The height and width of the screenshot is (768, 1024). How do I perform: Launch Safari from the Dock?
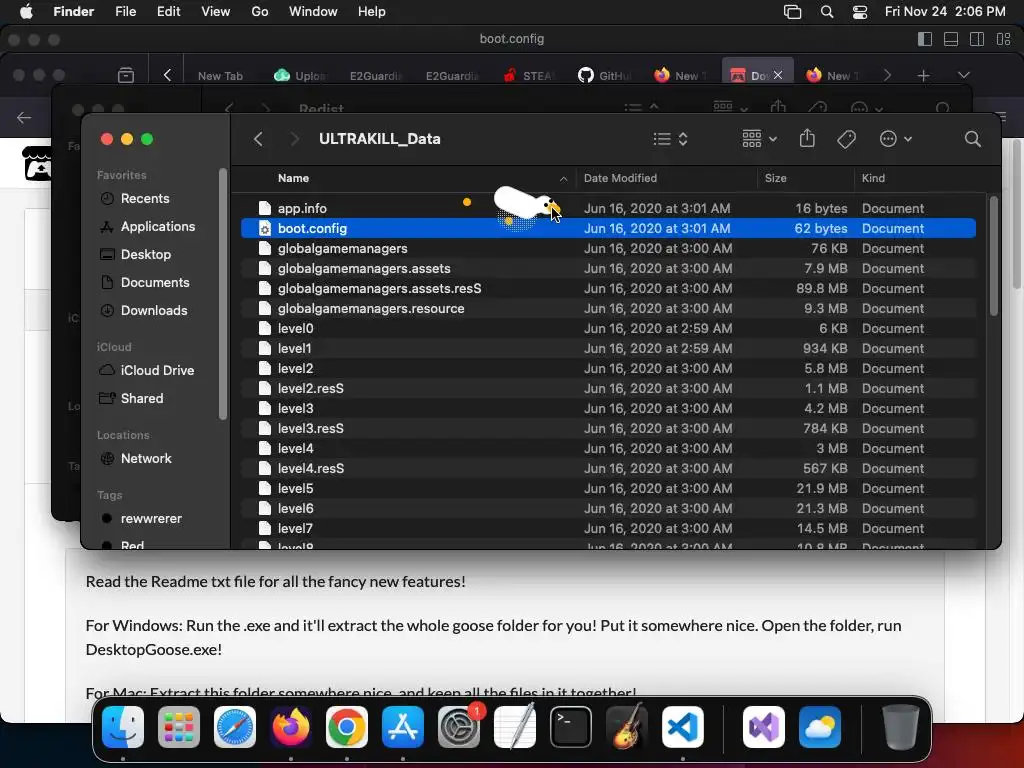click(x=234, y=727)
